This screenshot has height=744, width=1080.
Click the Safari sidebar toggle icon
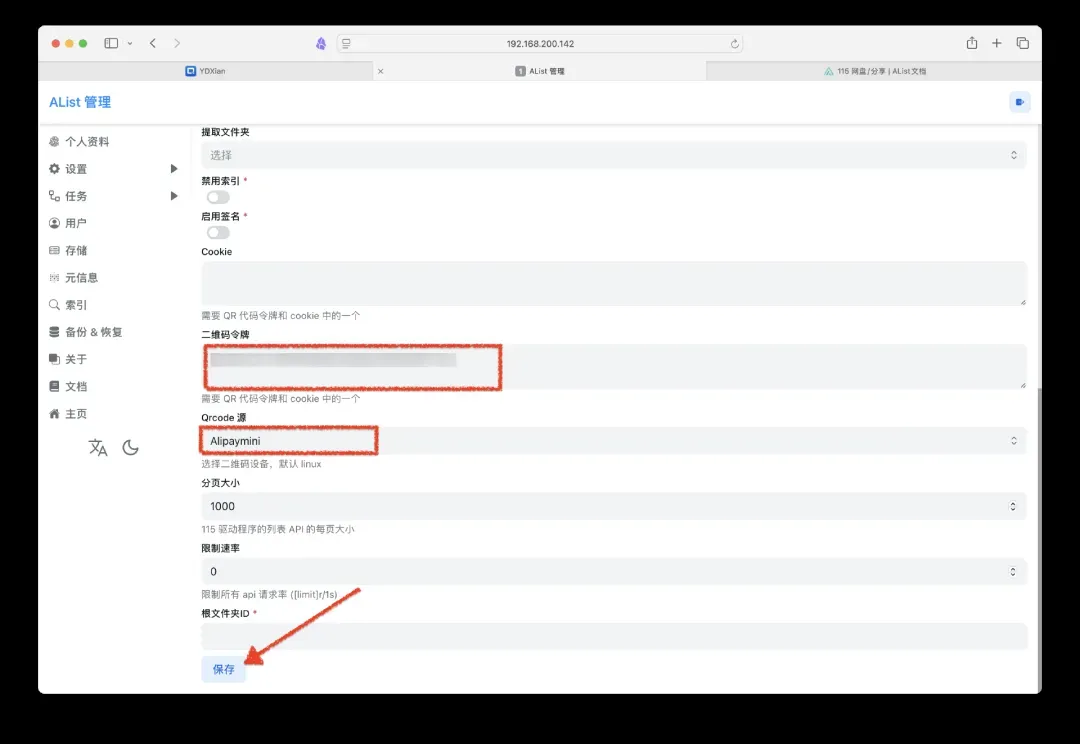coord(111,43)
